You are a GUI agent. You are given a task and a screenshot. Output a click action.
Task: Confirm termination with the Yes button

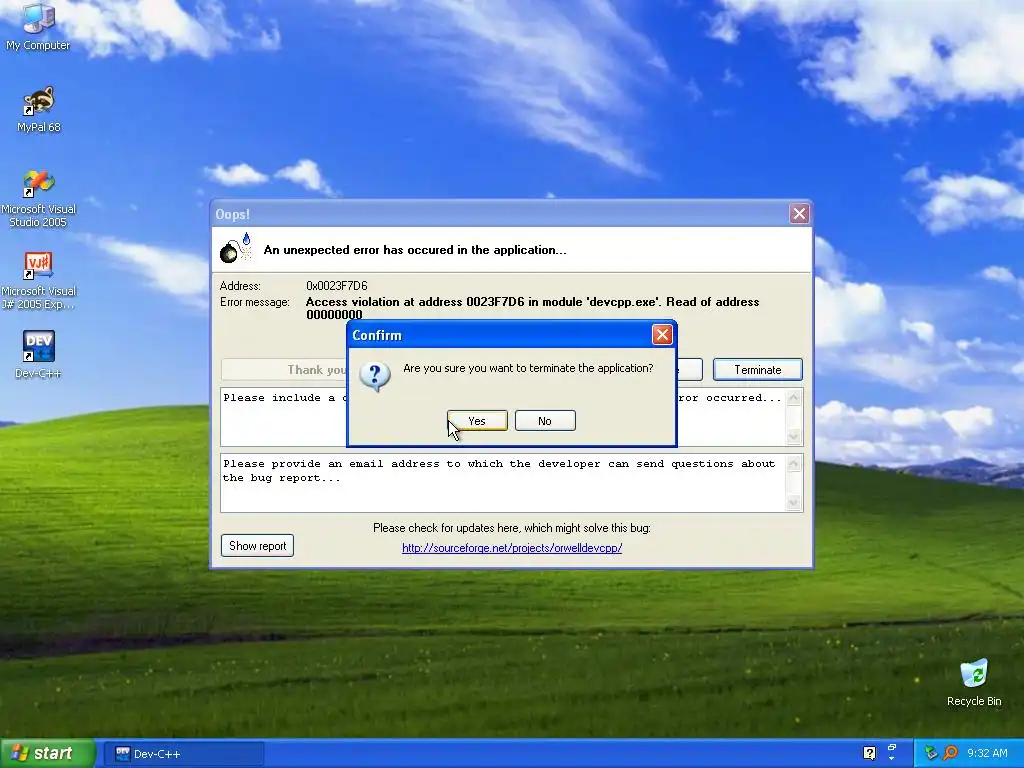477,421
